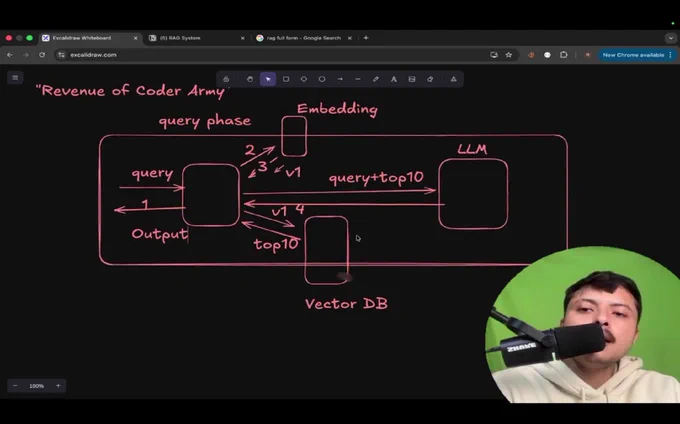The height and width of the screenshot is (424, 680).
Task: Close the Excalidraw Whiteboard tab
Action: click(135, 38)
